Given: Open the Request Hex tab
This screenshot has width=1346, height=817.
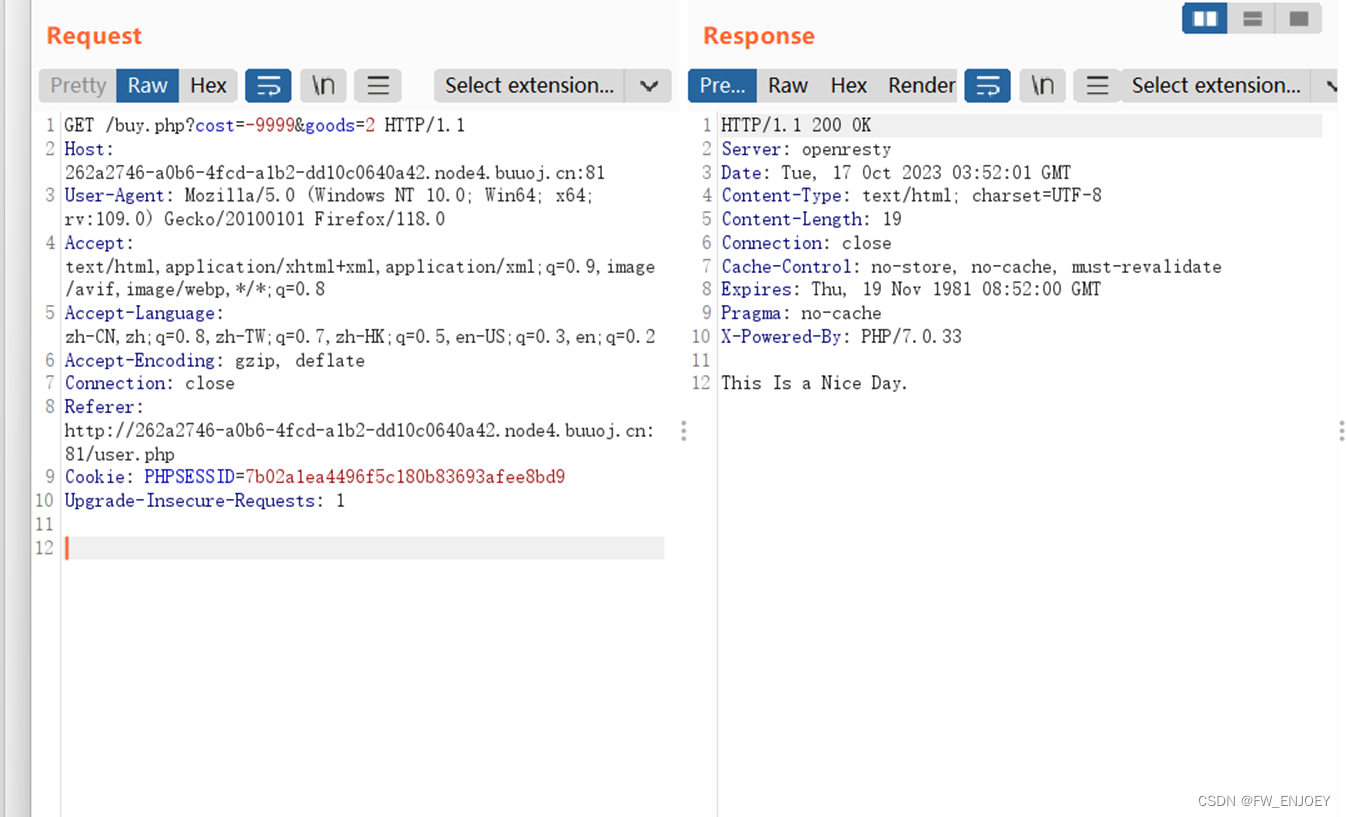Looking at the screenshot, I should [208, 85].
